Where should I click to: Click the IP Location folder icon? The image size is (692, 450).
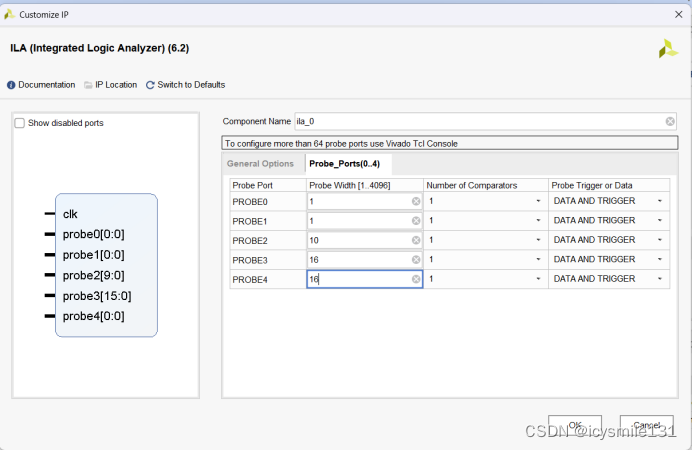coord(88,85)
